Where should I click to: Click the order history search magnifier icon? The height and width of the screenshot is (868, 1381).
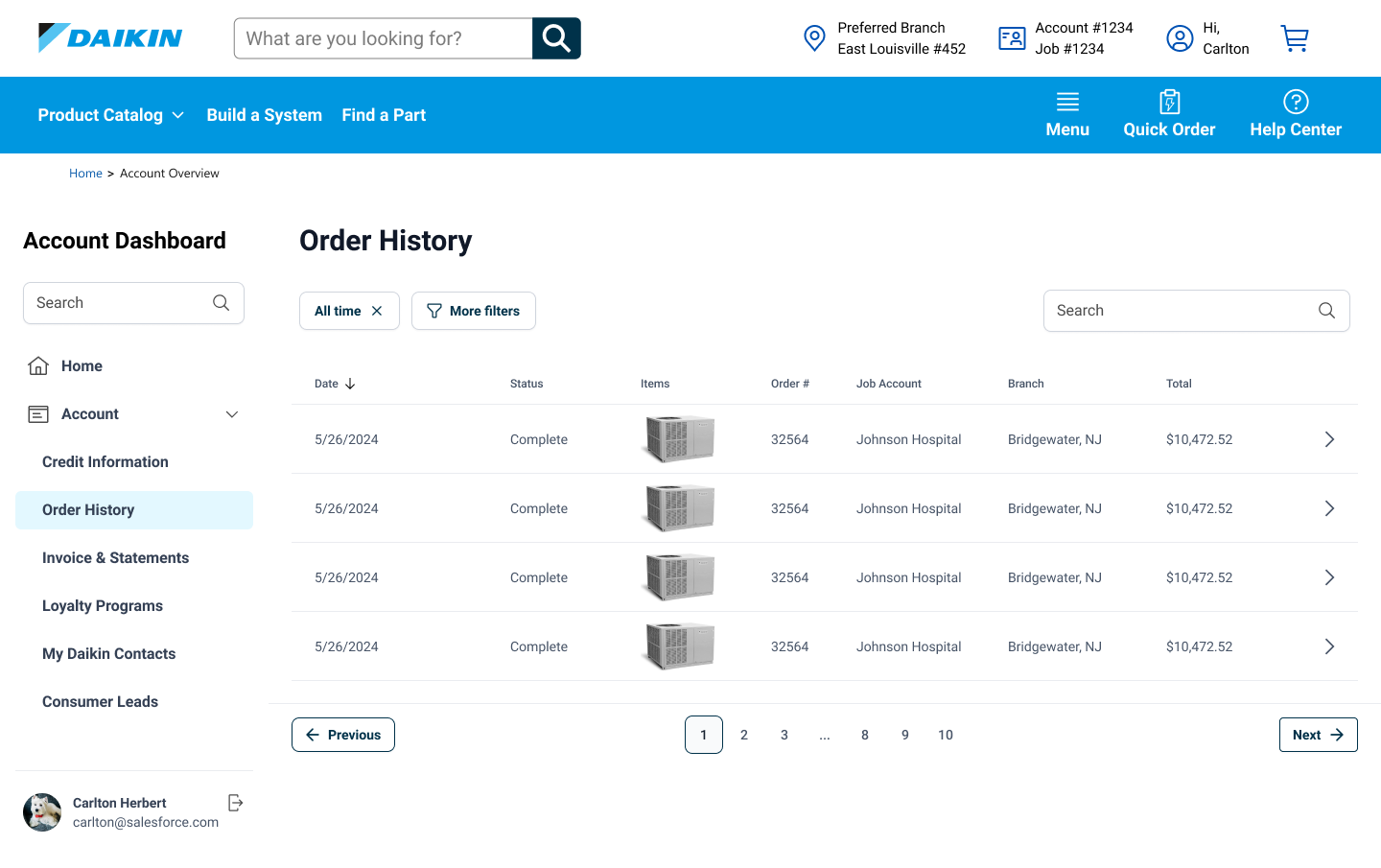(1326, 311)
